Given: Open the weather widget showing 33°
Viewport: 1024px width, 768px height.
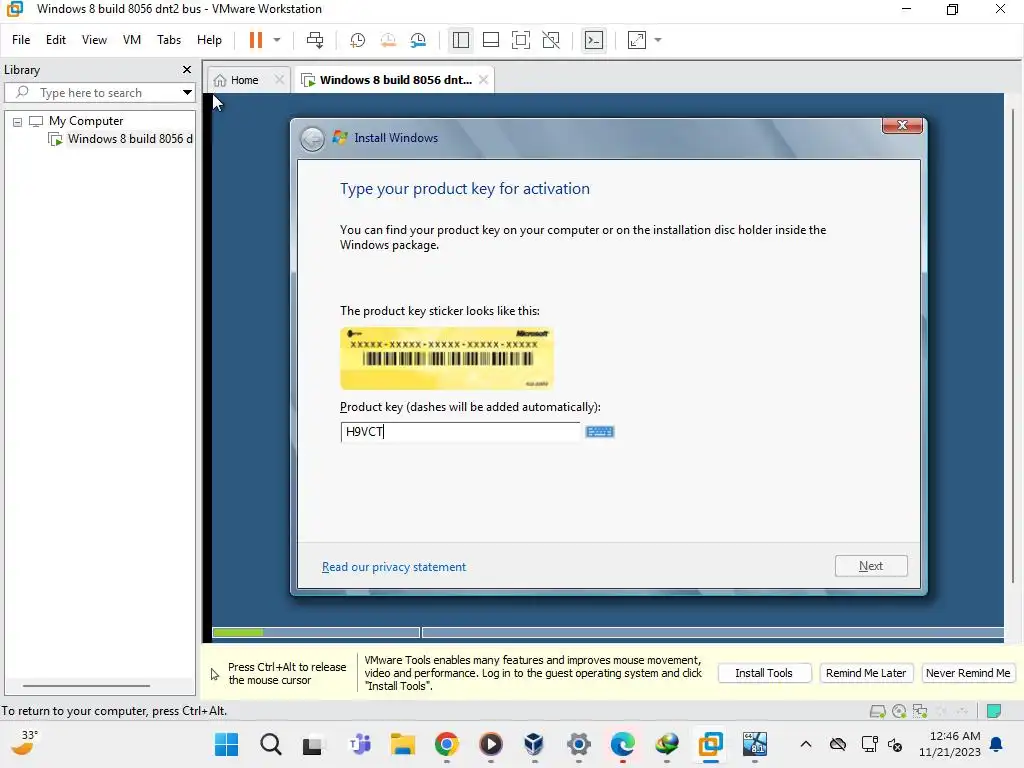Looking at the screenshot, I should [x=25, y=743].
